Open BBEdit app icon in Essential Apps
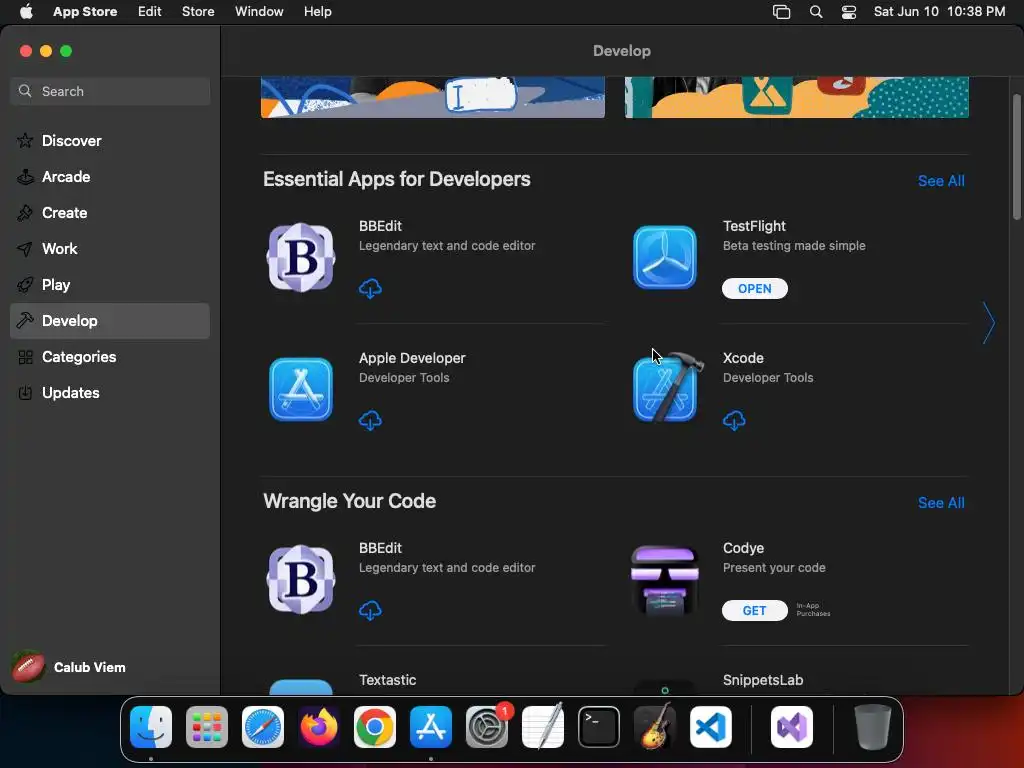 coord(301,257)
